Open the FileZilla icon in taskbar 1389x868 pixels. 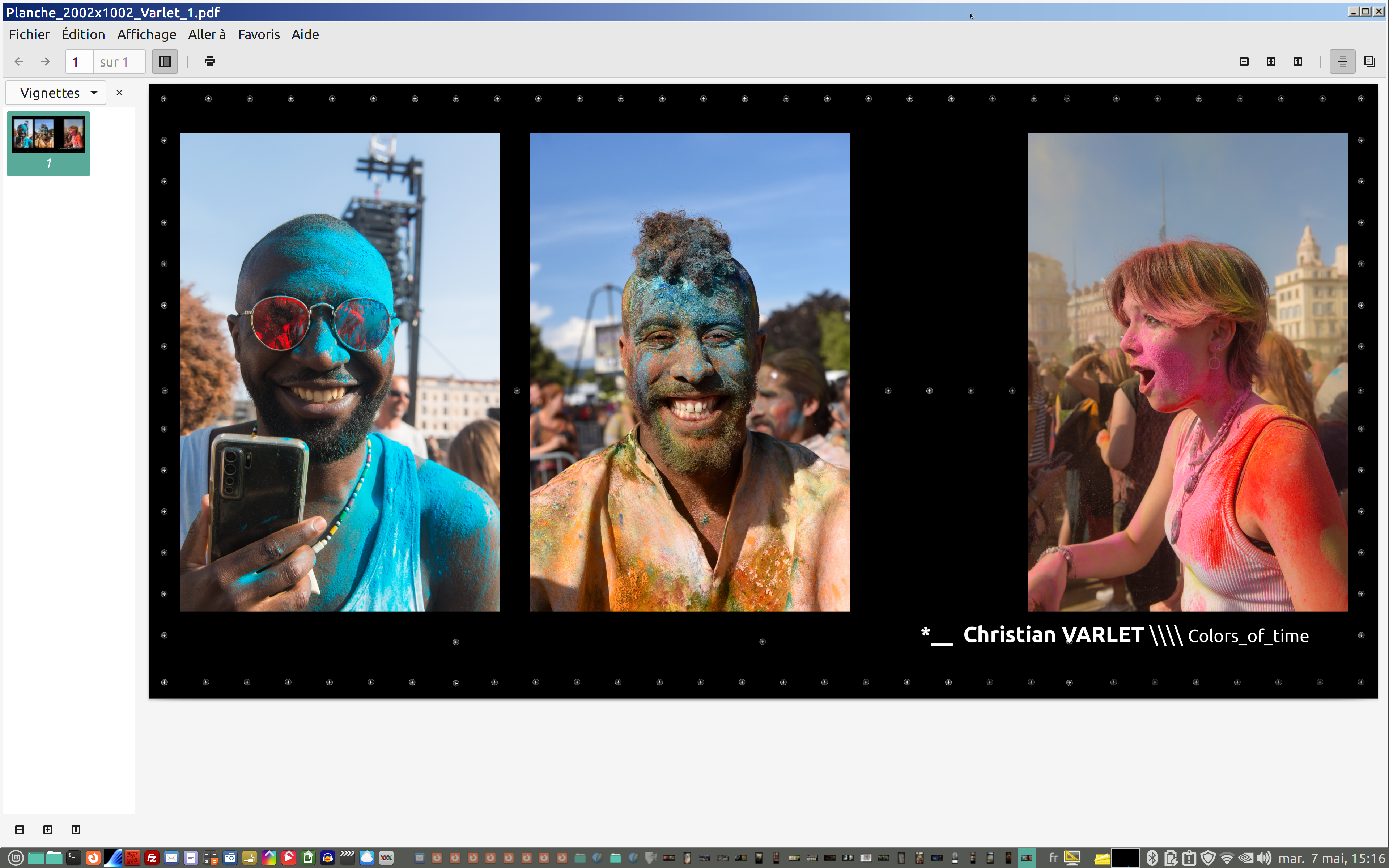(152, 858)
